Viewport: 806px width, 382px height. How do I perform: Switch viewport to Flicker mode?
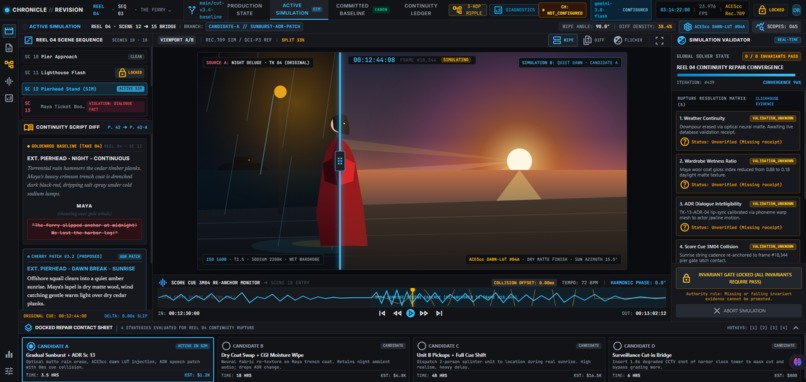click(x=628, y=40)
